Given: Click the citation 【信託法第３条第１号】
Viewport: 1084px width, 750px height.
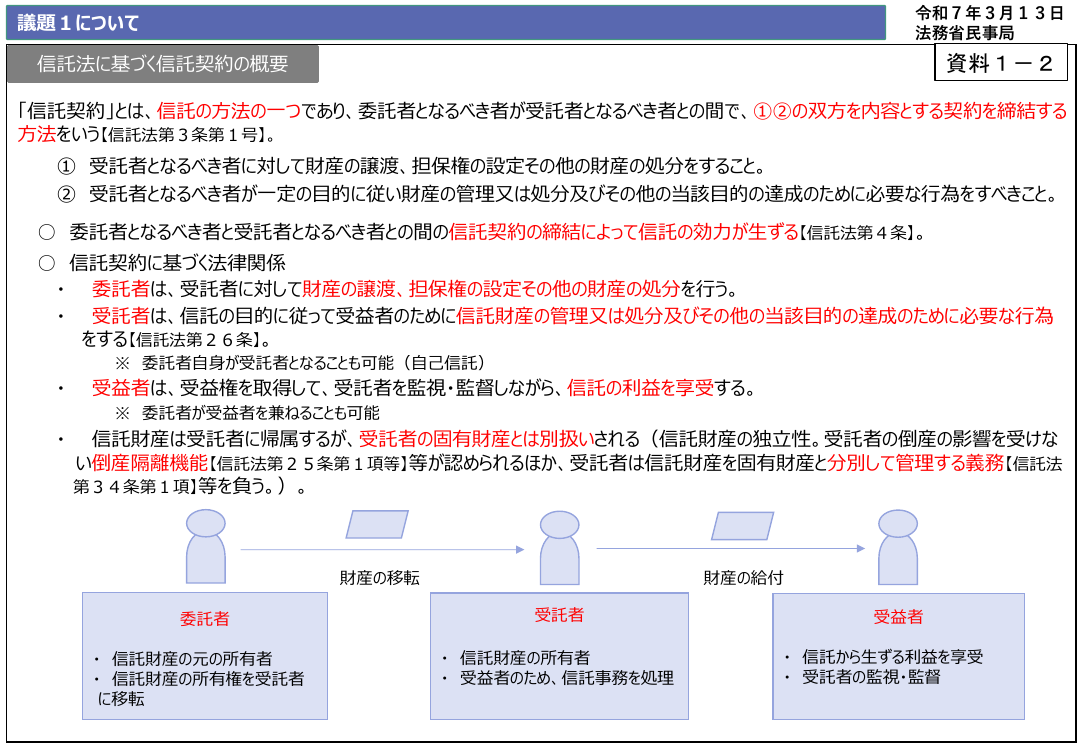Looking at the screenshot, I should click(183, 135).
